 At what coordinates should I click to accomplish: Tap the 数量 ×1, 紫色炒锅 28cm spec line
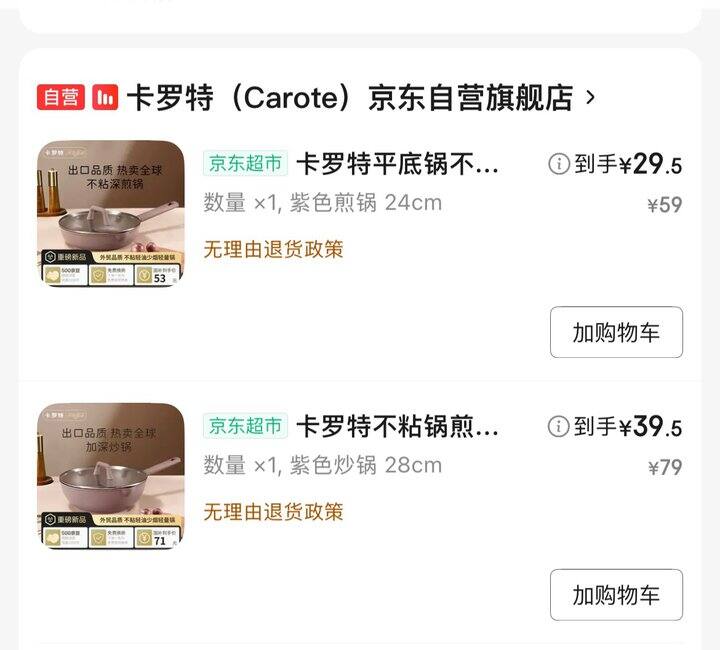[323, 465]
